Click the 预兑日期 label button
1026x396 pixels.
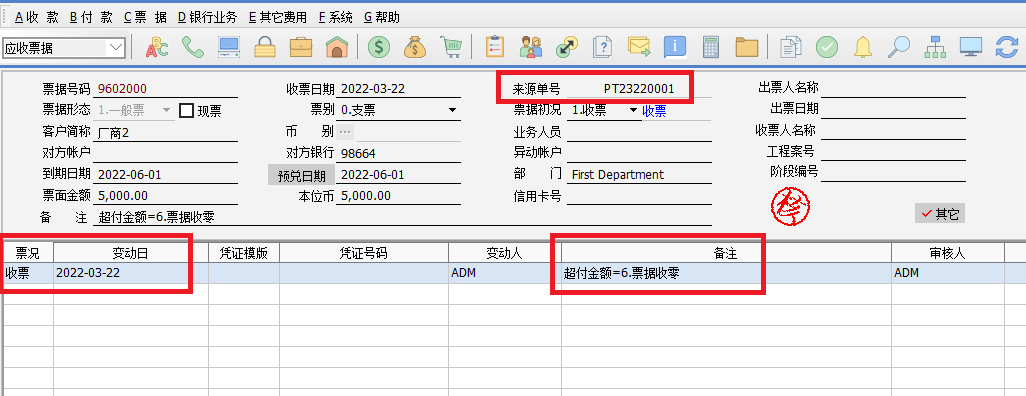point(301,175)
